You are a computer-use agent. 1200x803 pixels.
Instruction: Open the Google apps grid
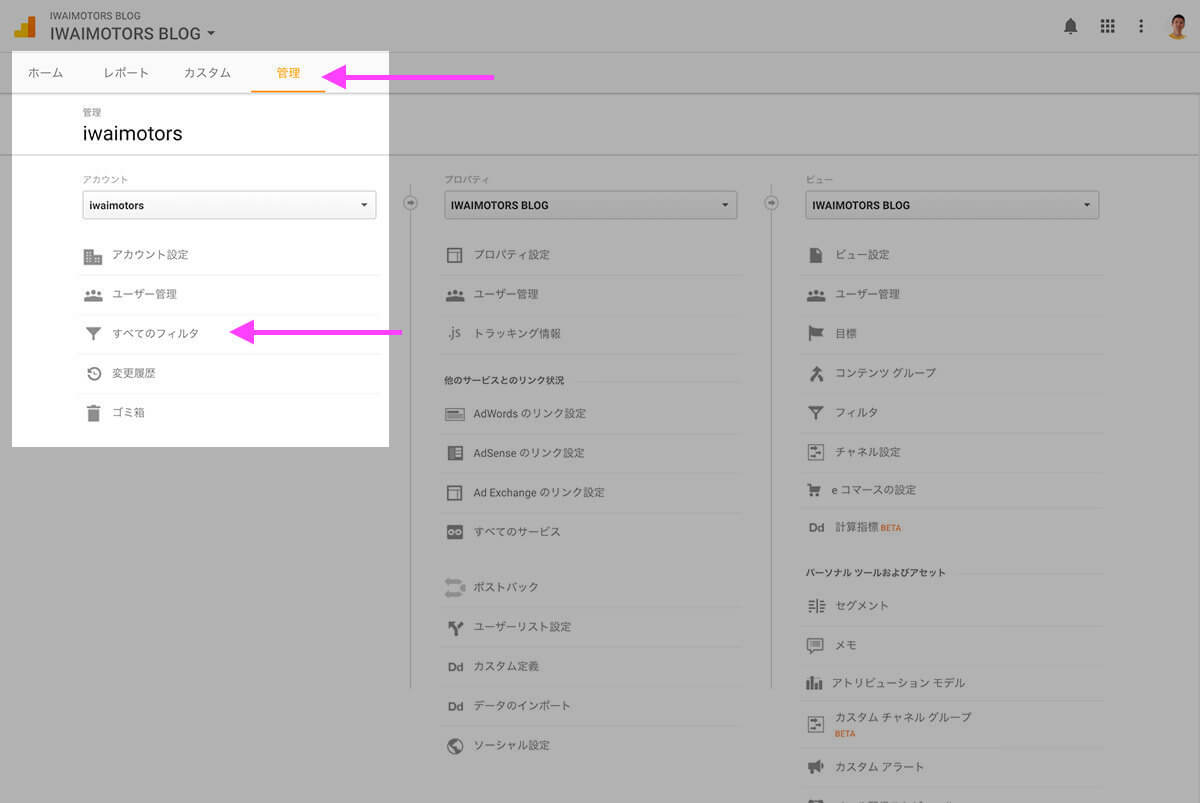(x=1107, y=27)
